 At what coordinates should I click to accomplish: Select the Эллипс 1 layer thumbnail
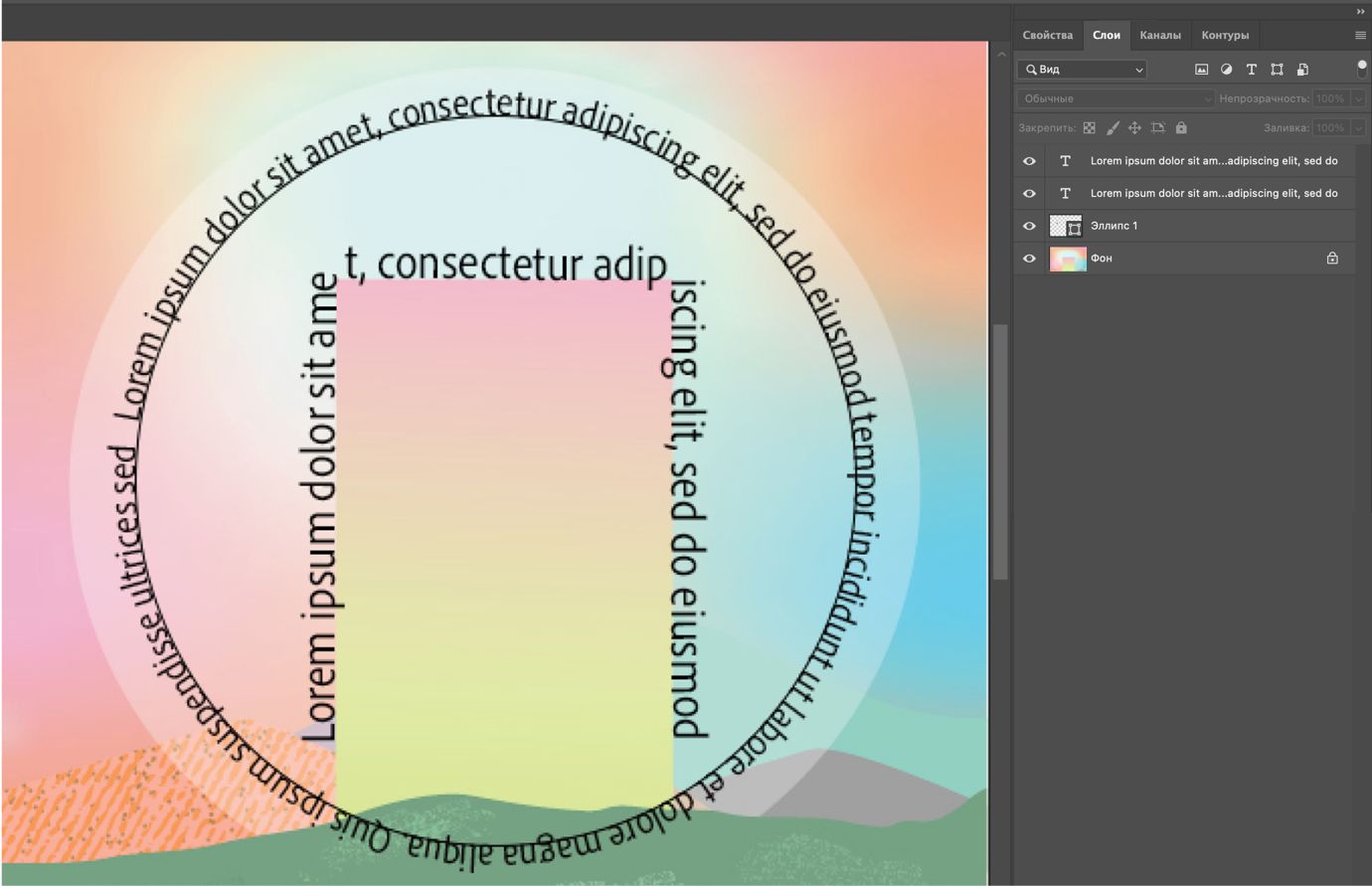(1066, 226)
